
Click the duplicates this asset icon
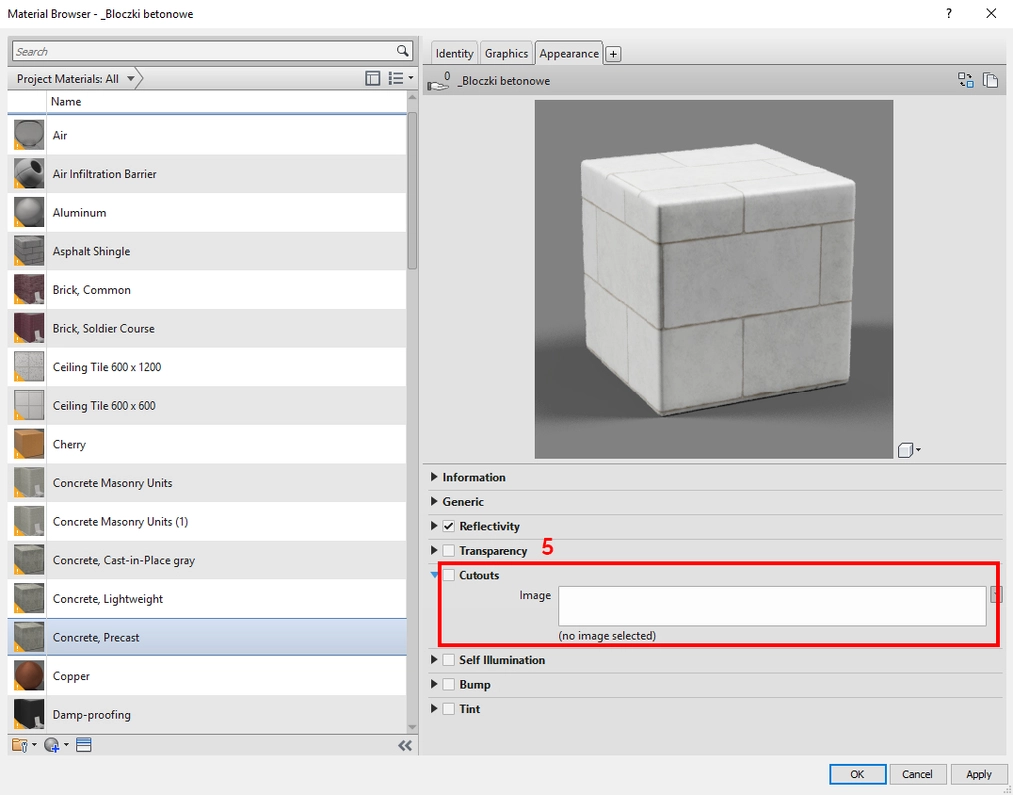coord(990,78)
